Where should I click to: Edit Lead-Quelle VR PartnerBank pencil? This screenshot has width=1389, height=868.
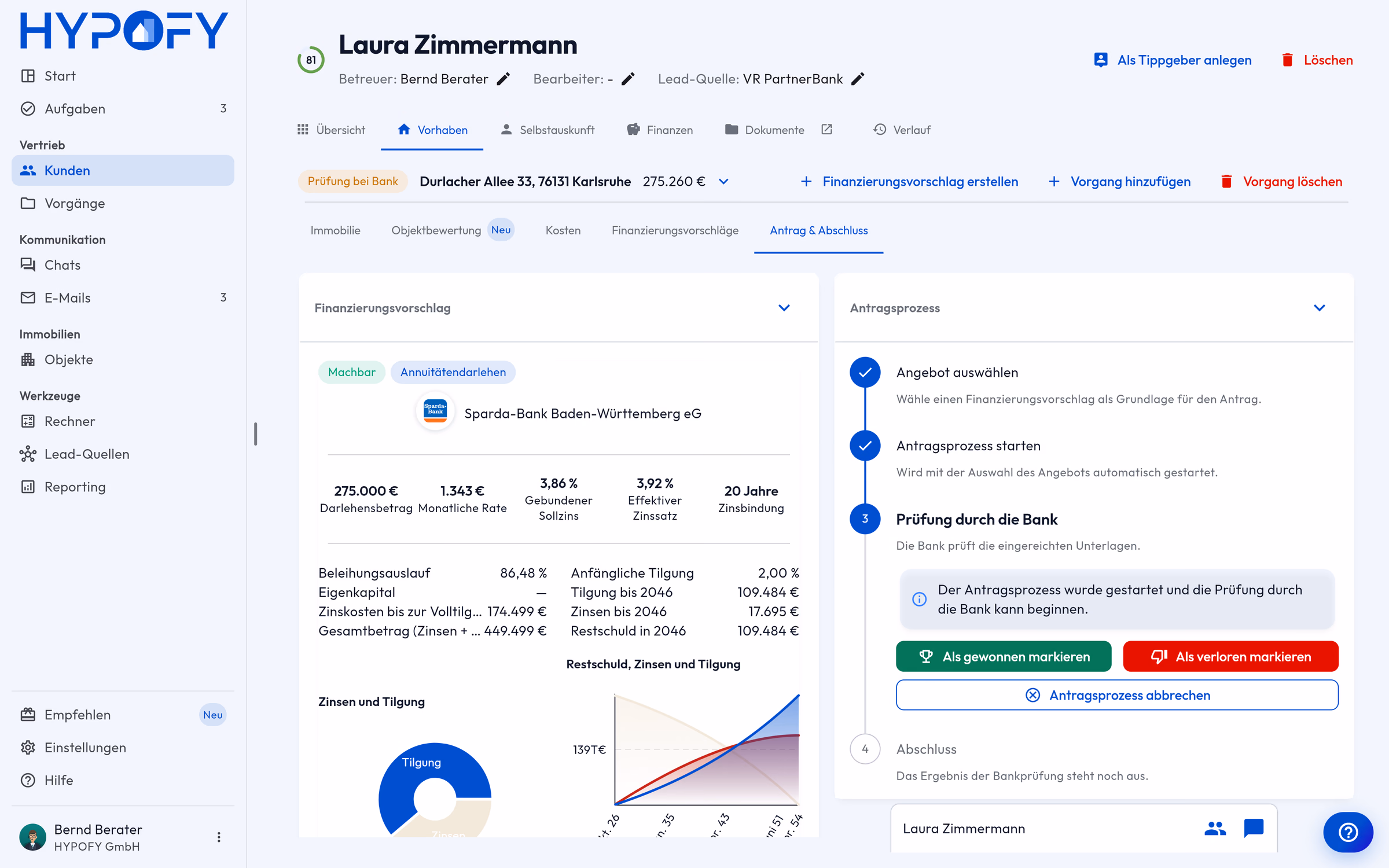click(x=858, y=79)
